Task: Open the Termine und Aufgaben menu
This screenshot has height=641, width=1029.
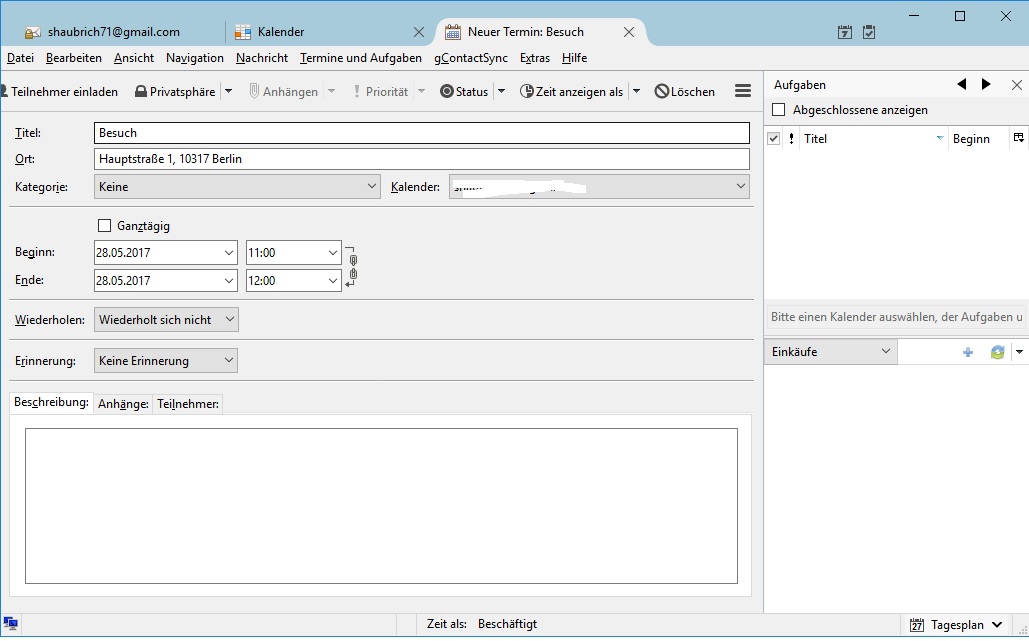Action: [x=361, y=58]
